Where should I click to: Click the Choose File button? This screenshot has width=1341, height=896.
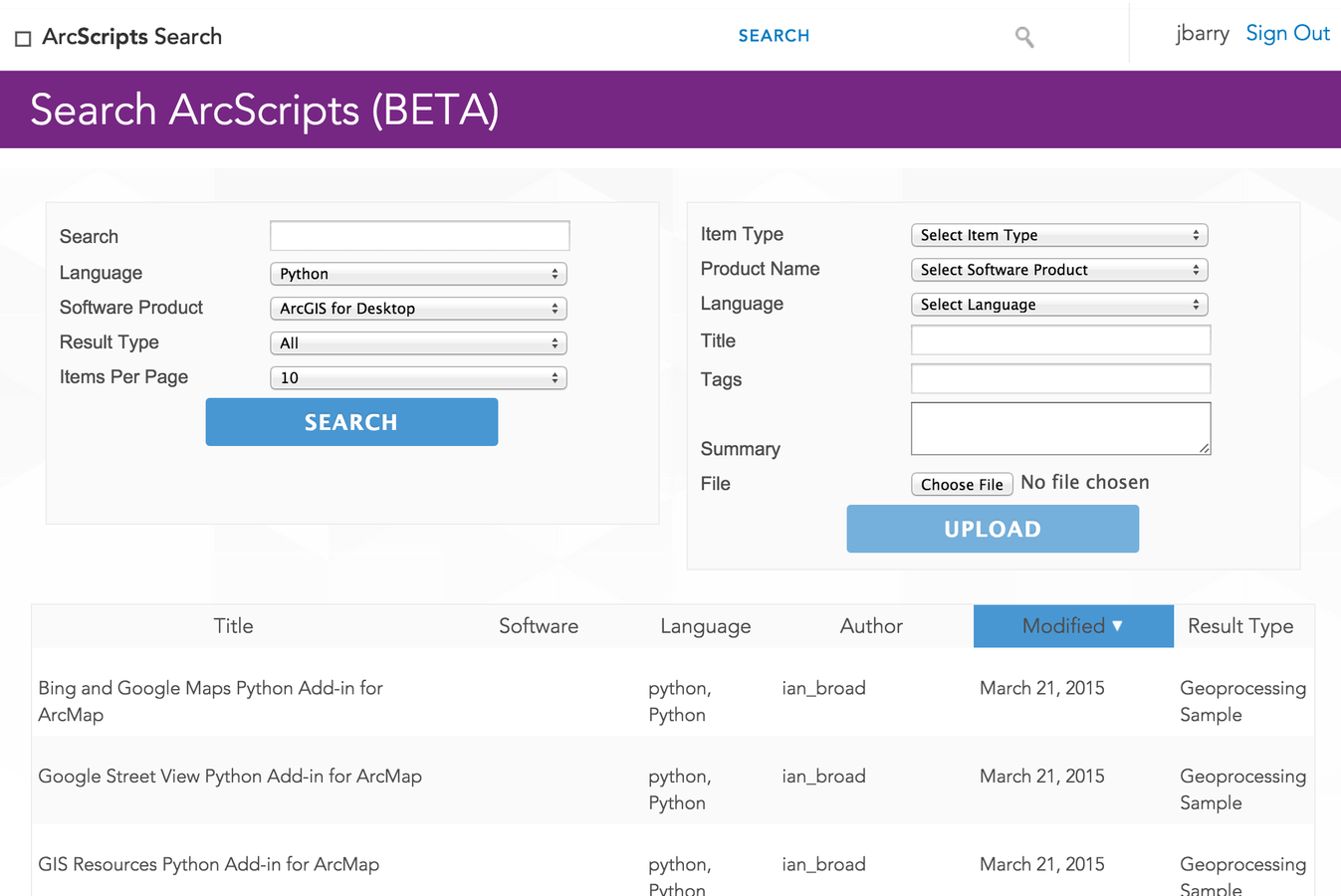click(x=962, y=484)
